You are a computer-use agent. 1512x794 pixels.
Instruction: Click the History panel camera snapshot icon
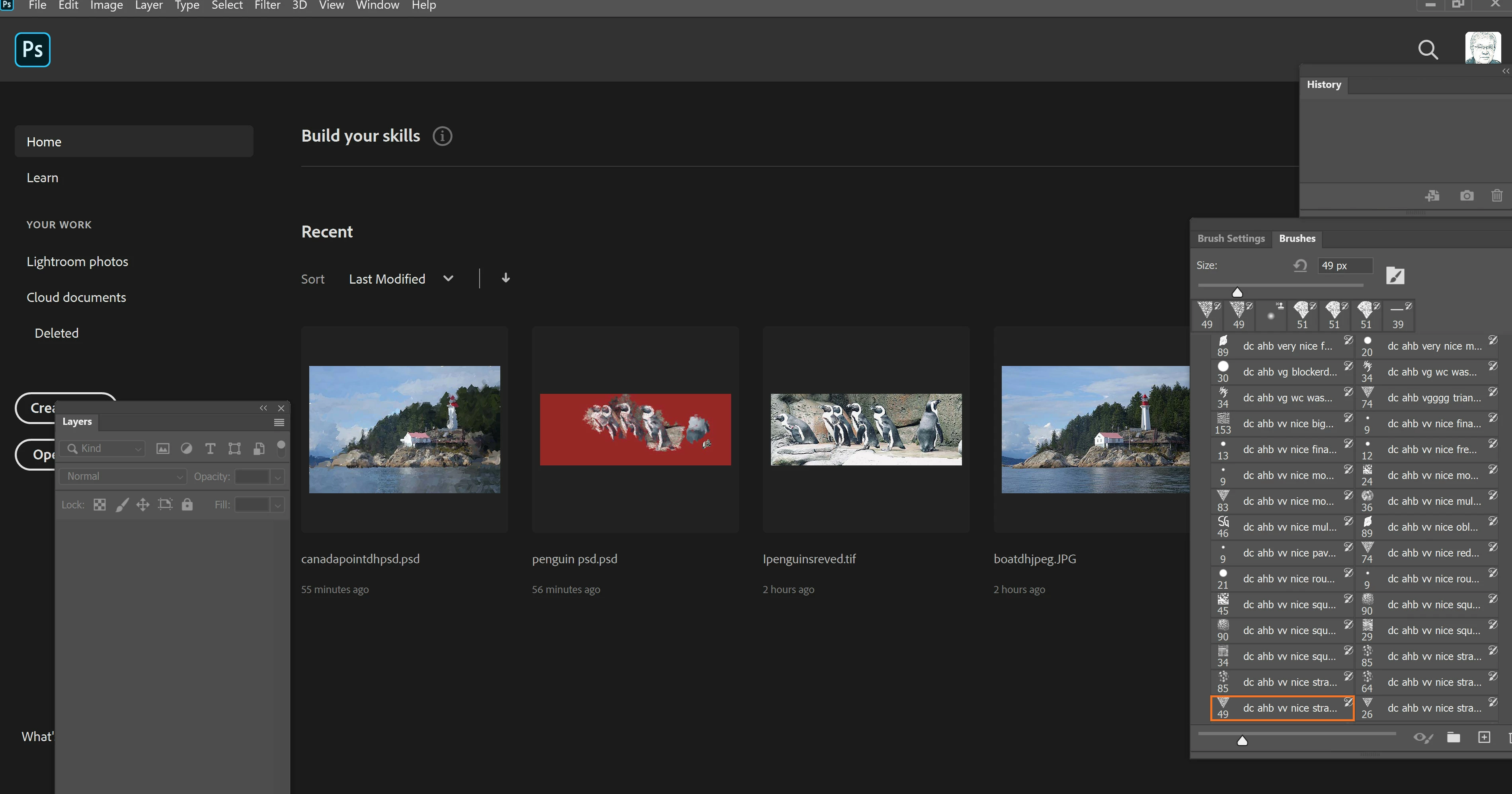pyautogui.click(x=1466, y=196)
